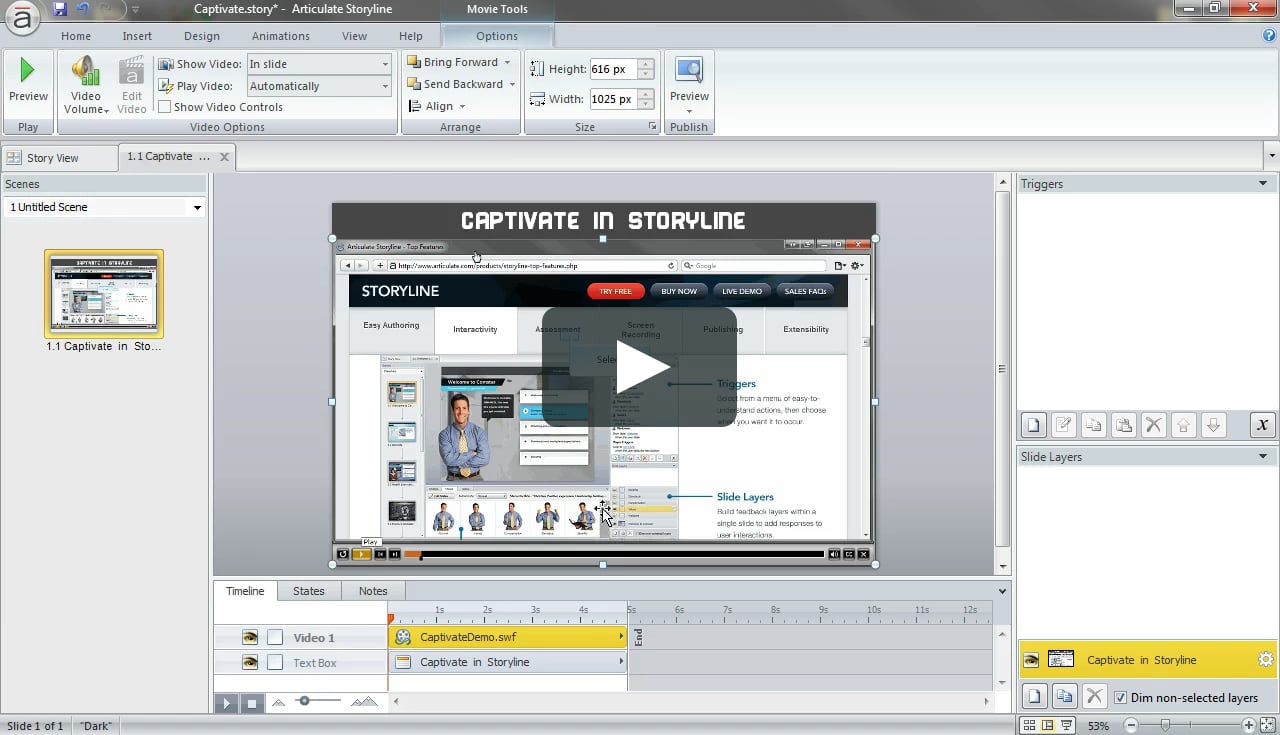Switch to the Notes tab

point(373,591)
